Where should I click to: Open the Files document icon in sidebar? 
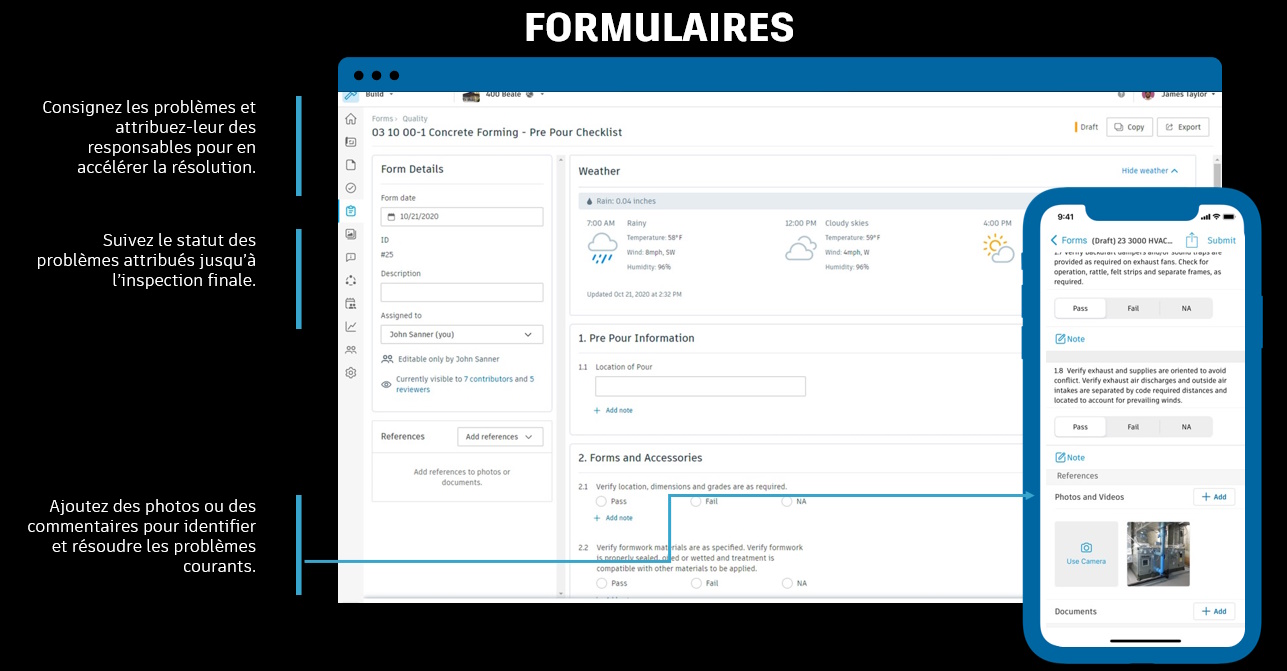click(x=351, y=165)
